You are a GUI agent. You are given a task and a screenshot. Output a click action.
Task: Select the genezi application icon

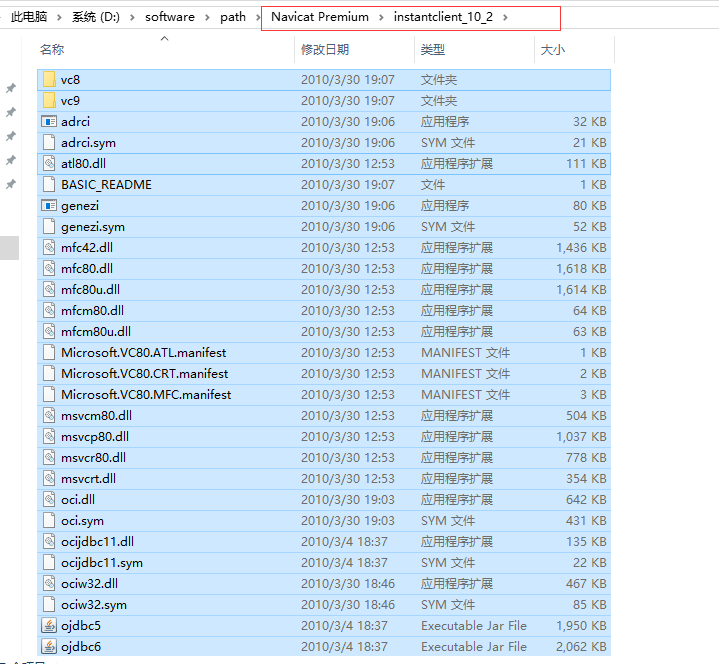pos(49,205)
